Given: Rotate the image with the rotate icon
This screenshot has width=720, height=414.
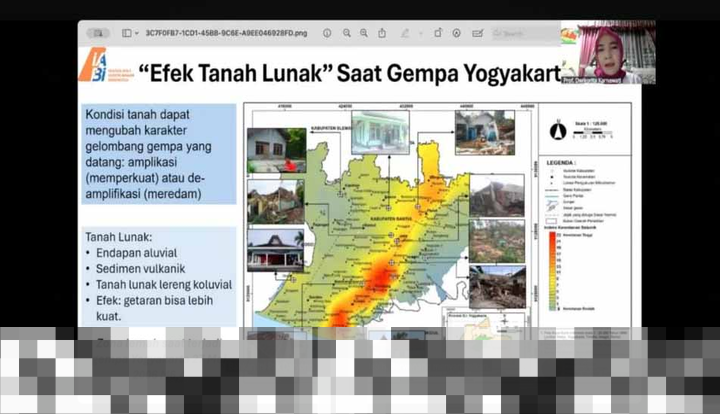Looking at the screenshot, I should (437, 33).
